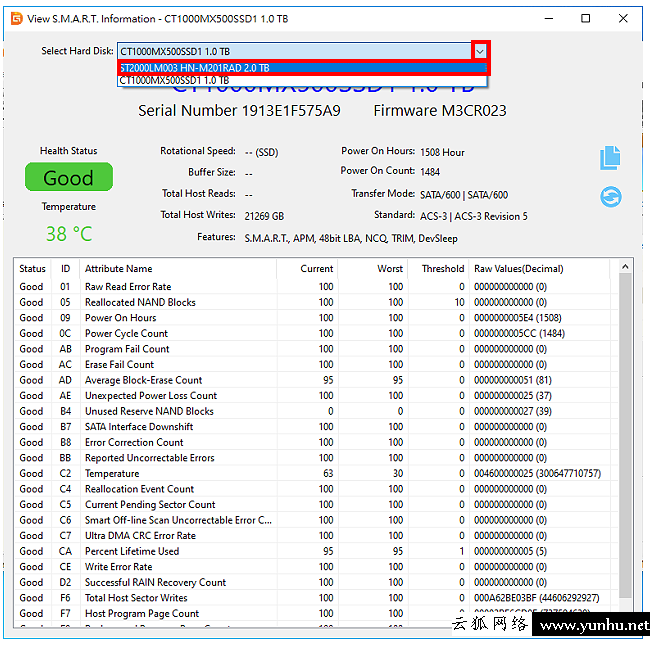Viewport: 653px width, 647px height.
Task: Select the Write Error Rate row
Action: [x=317, y=567]
